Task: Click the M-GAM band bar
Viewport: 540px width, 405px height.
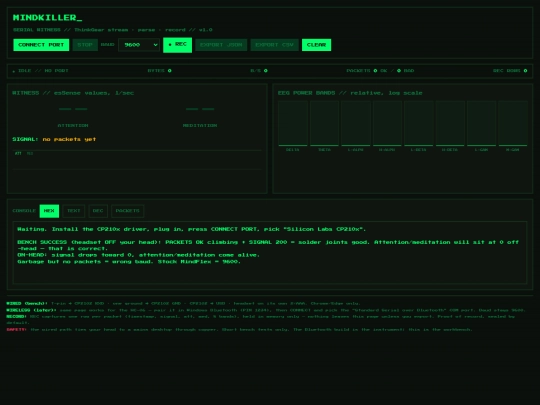Action: [513, 123]
